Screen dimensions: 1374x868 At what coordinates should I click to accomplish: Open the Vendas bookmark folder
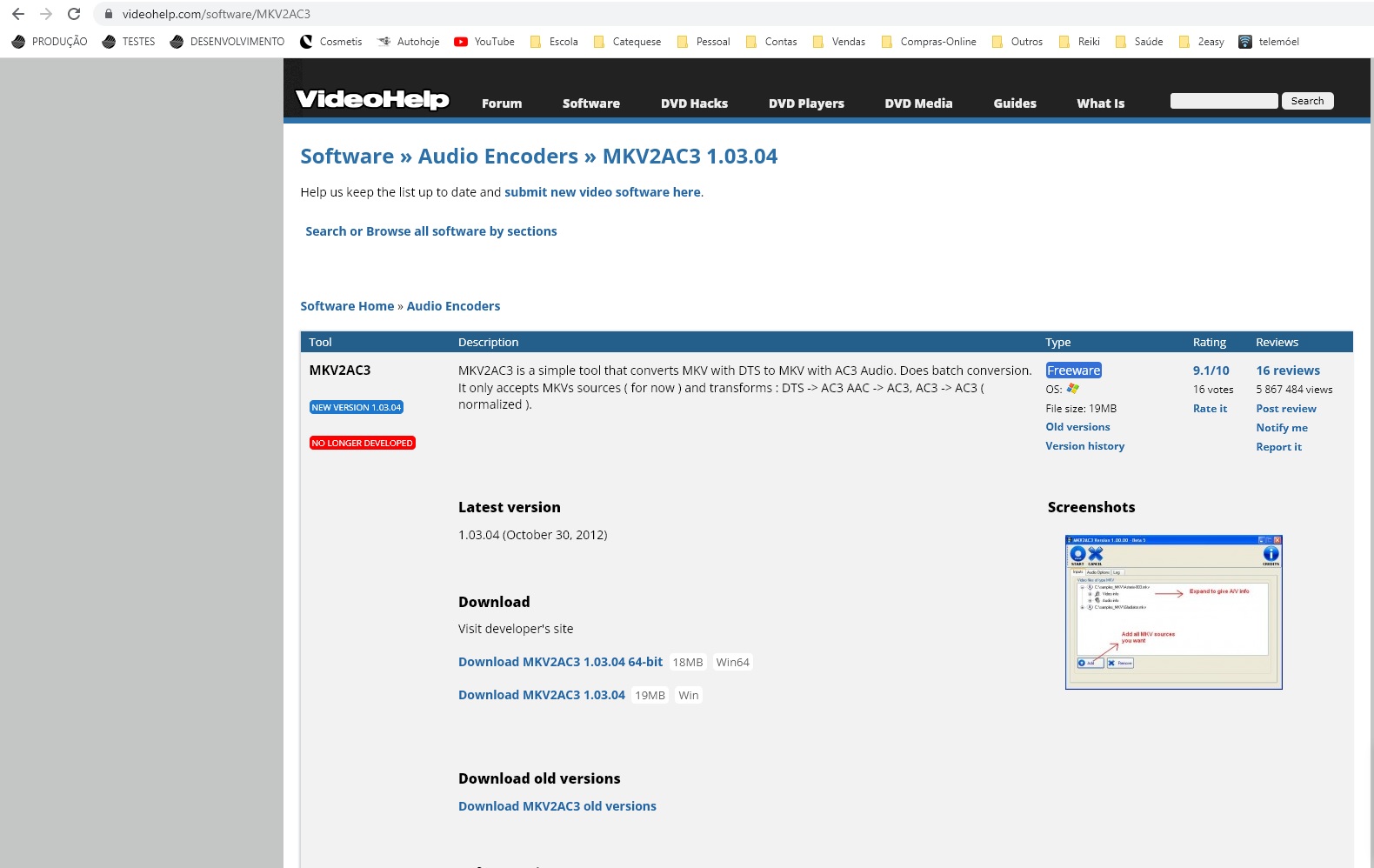tap(839, 42)
